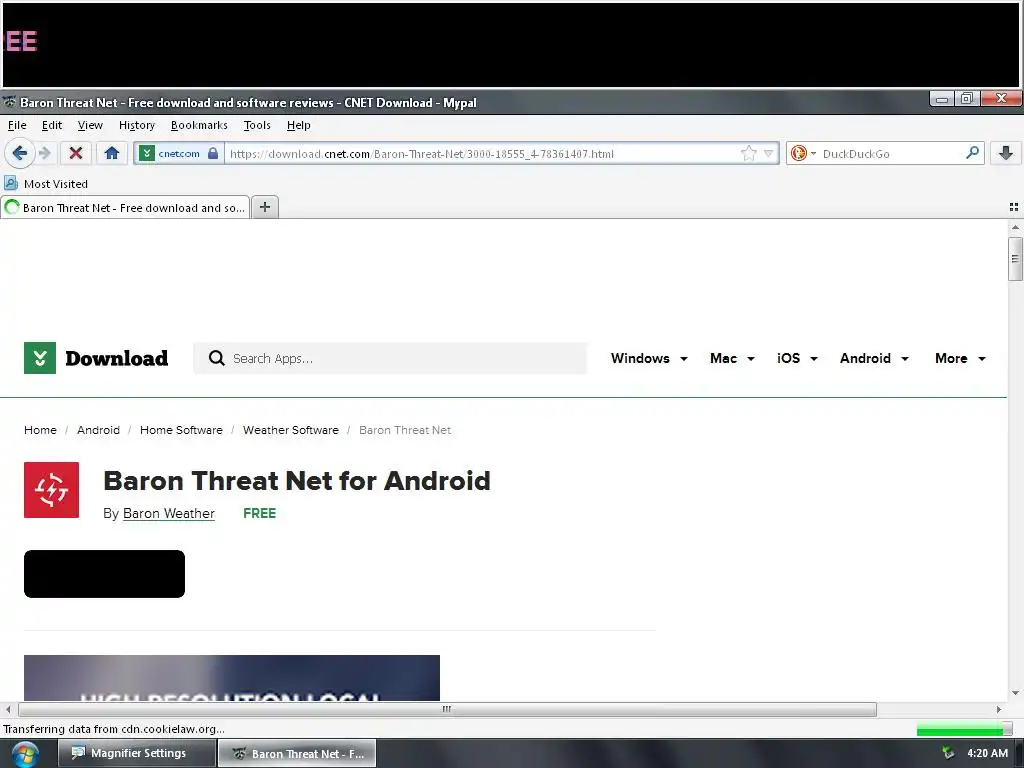Open the Help menu
This screenshot has width=1024, height=768.
(x=298, y=125)
